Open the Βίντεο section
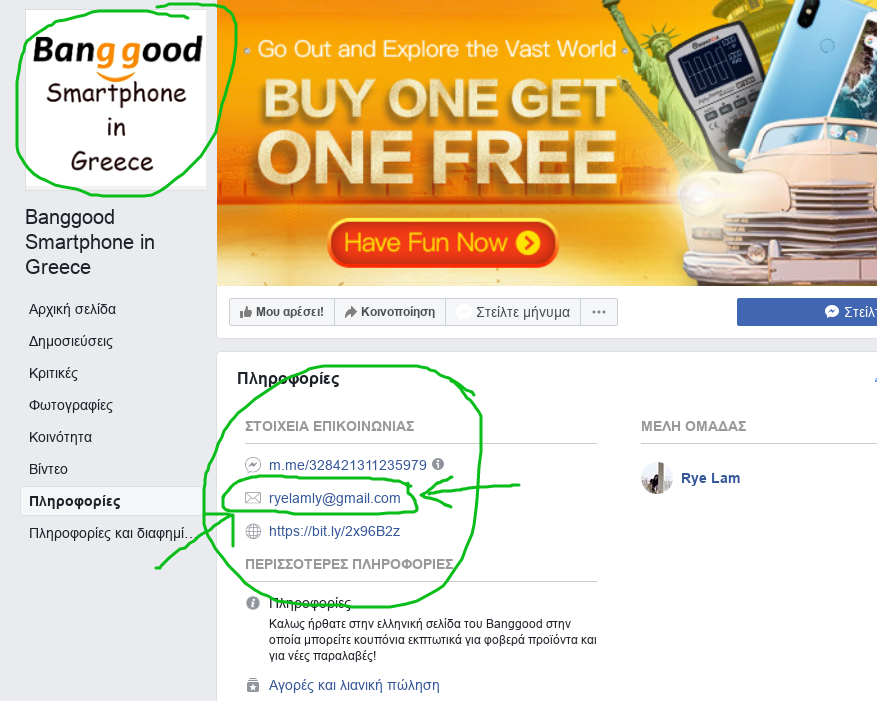The image size is (877, 701). pos(48,469)
